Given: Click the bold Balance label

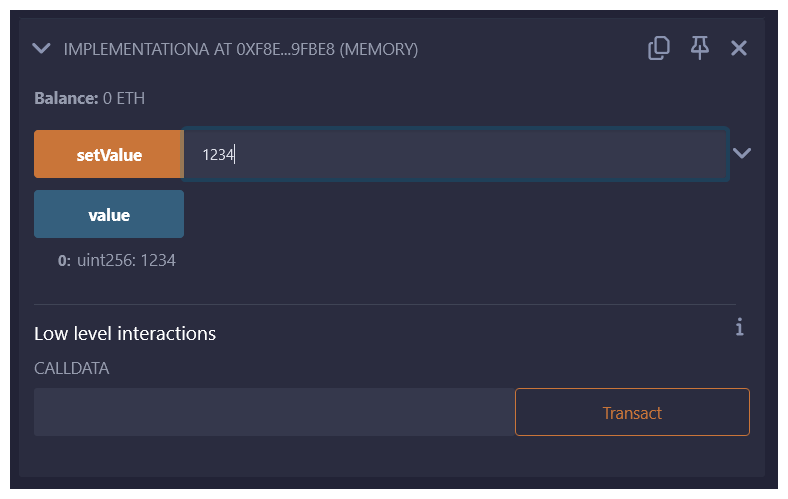Looking at the screenshot, I should pos(66,99).
